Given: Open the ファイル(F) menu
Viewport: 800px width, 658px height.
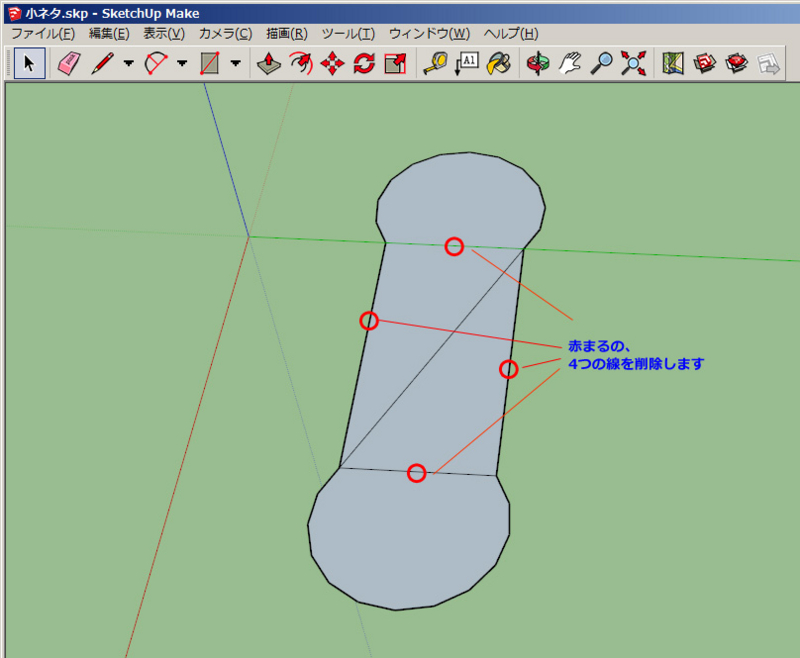Looking at the screenshot, I should pyautogui.click(x=43, y=34).
